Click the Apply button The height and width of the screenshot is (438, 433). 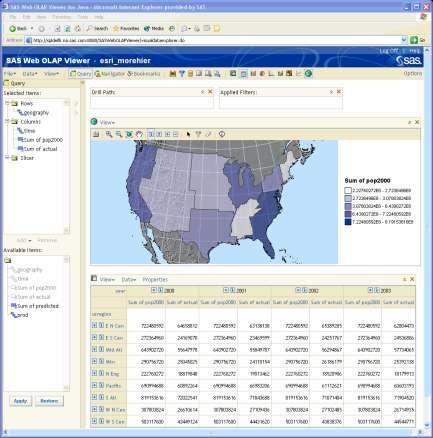(x=20, y=401)
